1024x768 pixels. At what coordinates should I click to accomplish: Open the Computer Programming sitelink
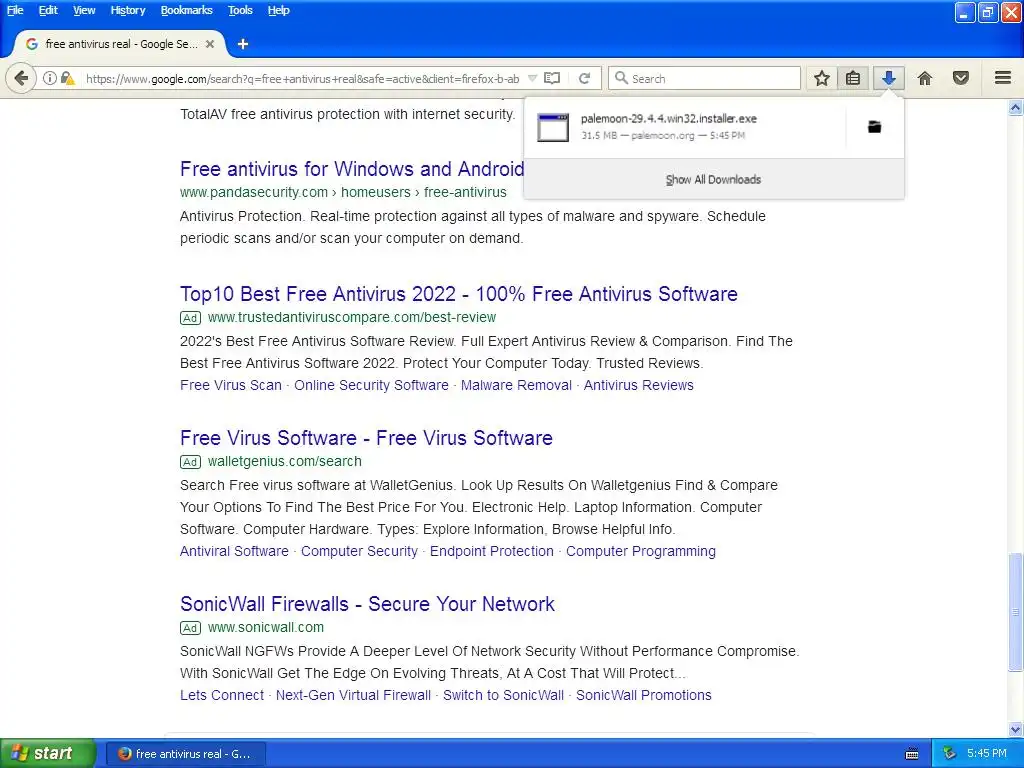click(x=641, y=551)
